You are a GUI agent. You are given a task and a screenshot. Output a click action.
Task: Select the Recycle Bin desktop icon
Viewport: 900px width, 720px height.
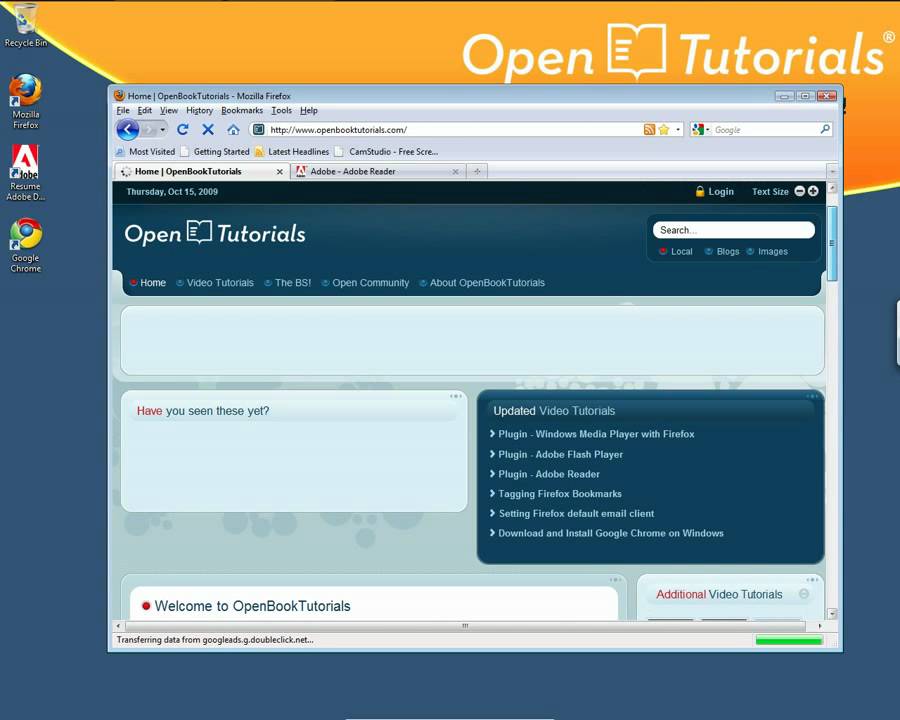tap(25, 25)
